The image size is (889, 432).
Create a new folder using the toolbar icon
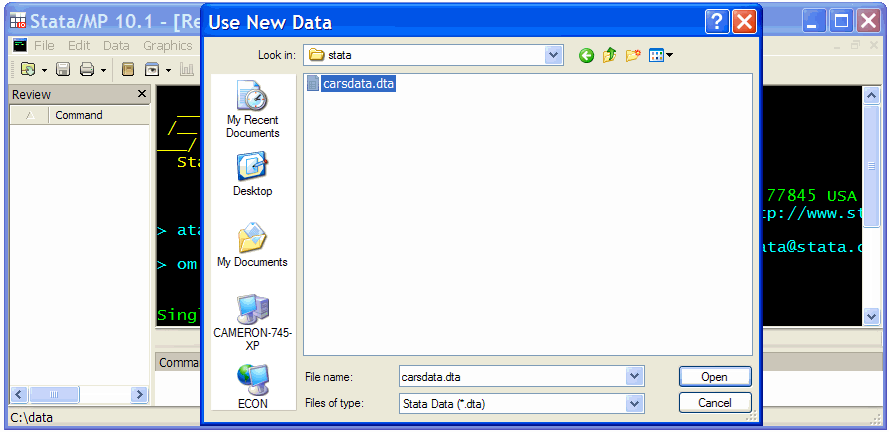tap(632, 56)
